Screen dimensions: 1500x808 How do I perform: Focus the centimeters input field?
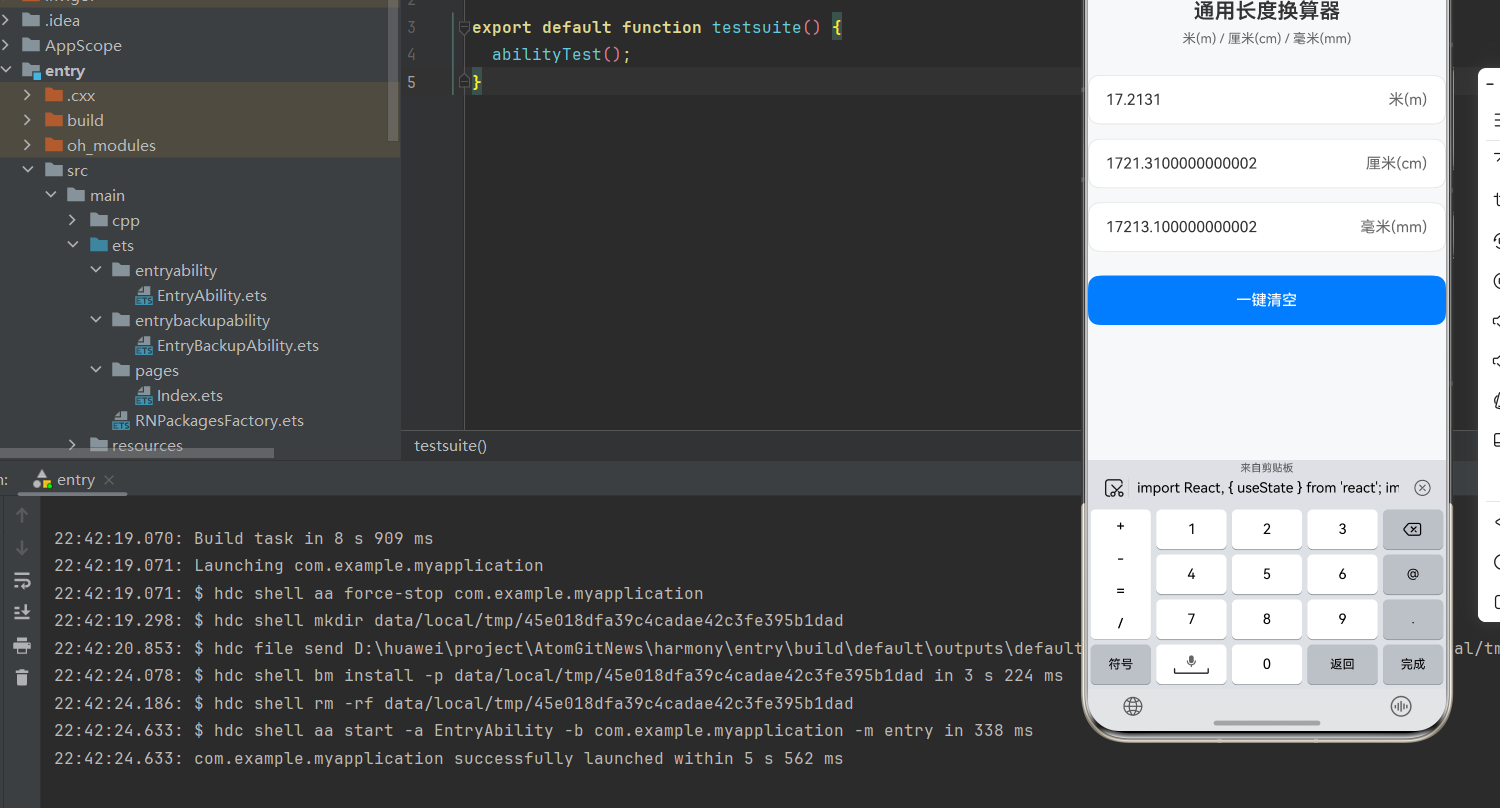(1266, 163)
